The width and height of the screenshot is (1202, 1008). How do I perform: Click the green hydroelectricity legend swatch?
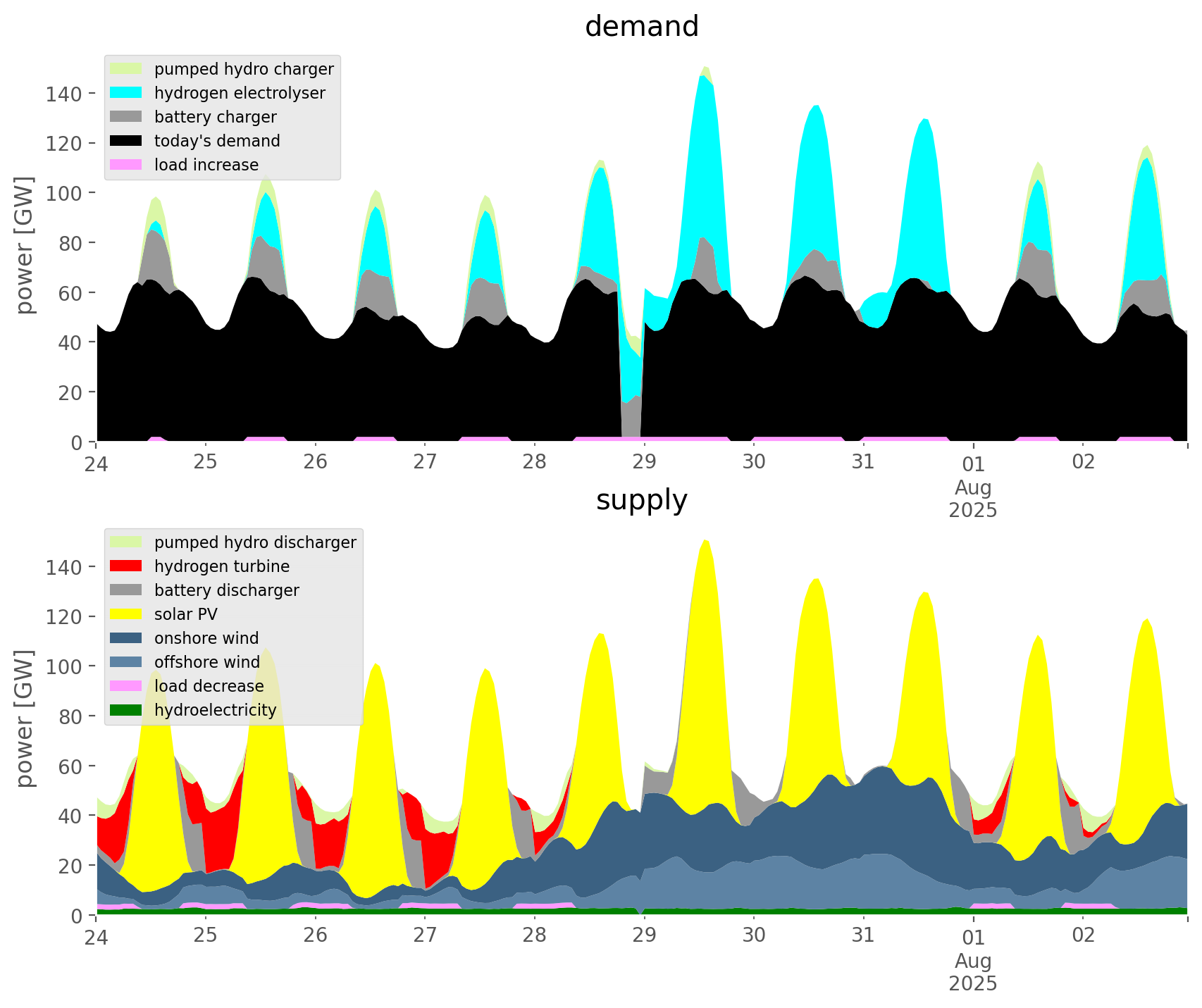coord(127,710)
